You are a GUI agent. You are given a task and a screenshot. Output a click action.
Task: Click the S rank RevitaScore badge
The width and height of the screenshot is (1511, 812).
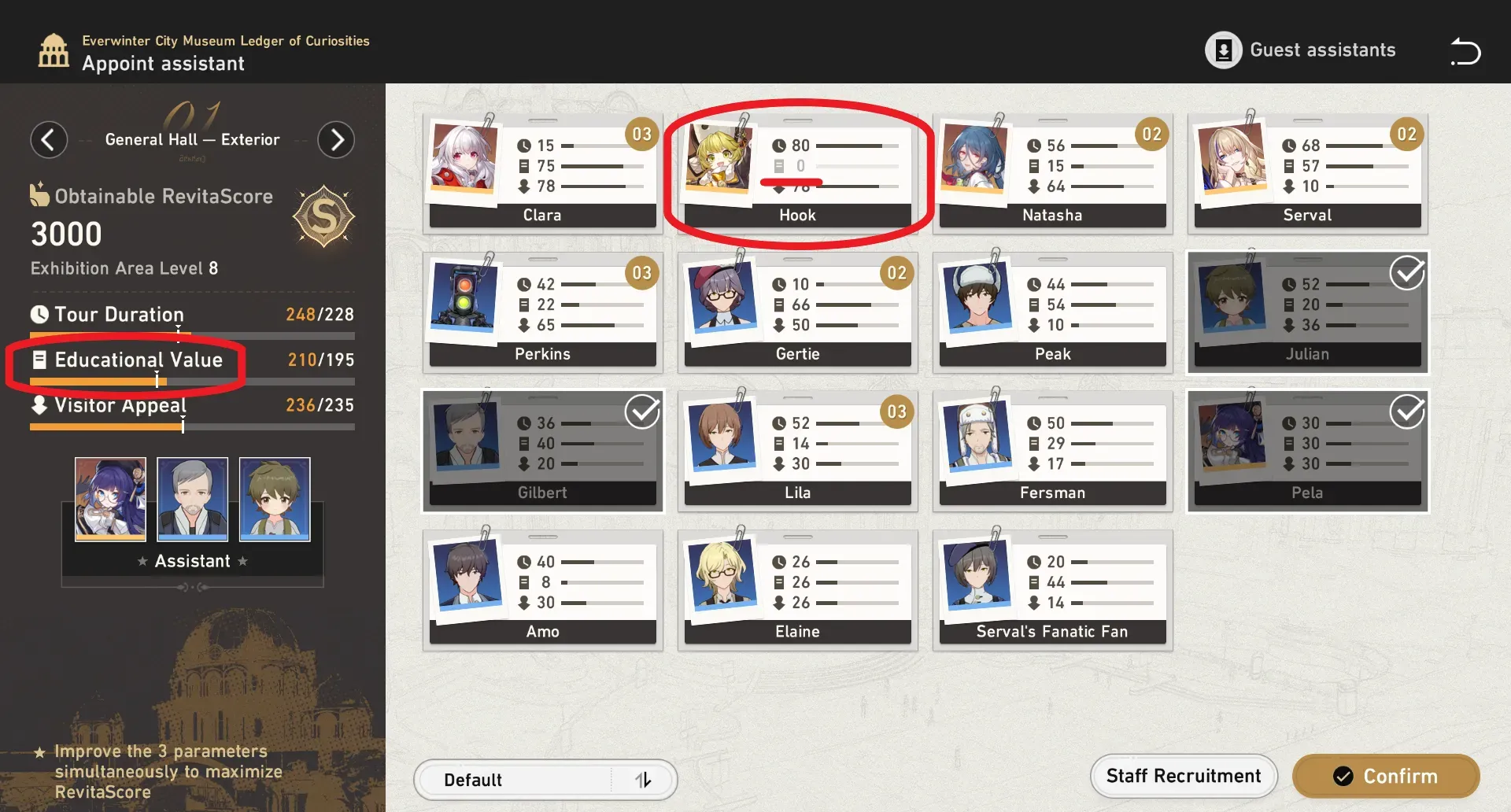pyautogui.click(x=323, y=216)
